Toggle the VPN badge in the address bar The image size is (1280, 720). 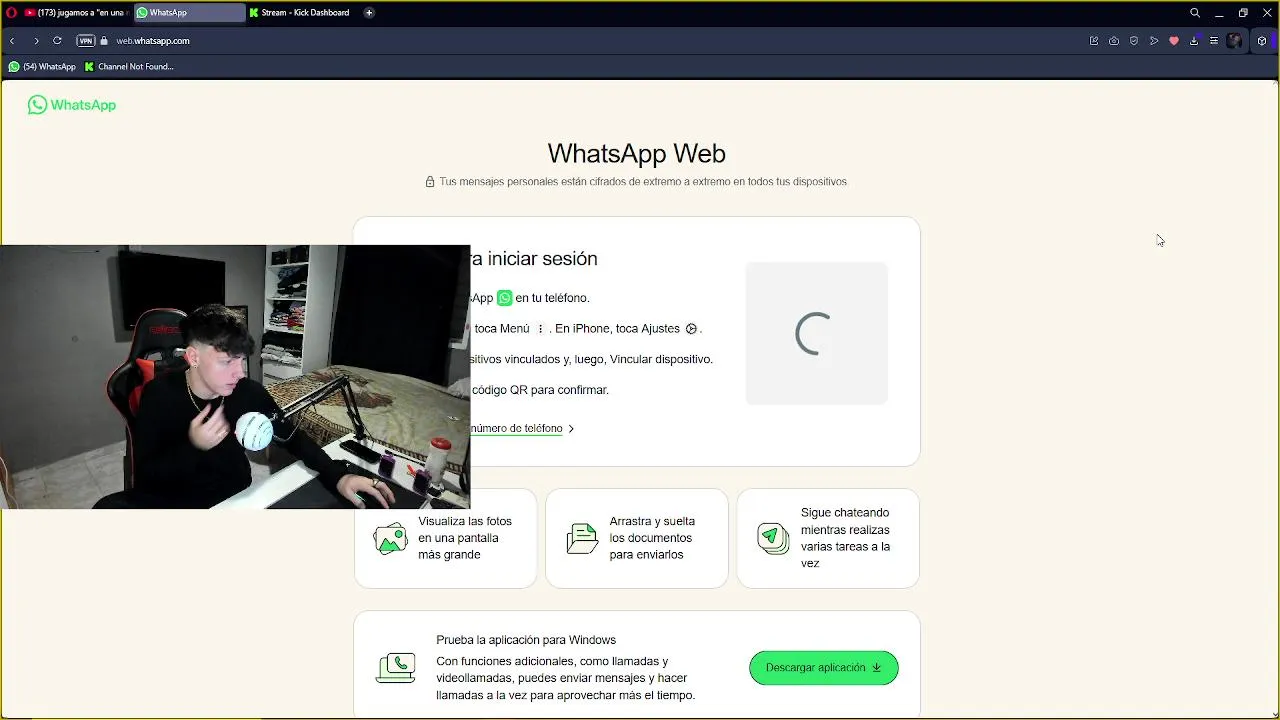click(86, 41)
